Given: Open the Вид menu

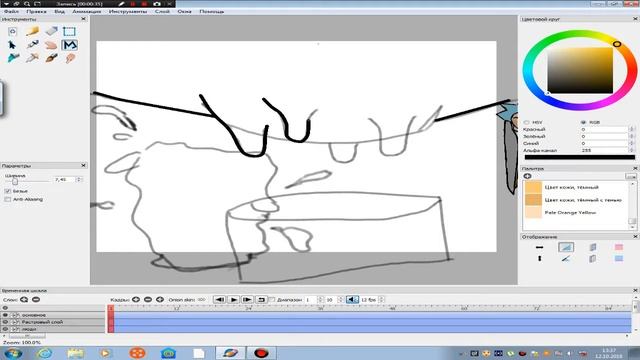Looking at the screenshot, I should point(60,11).
